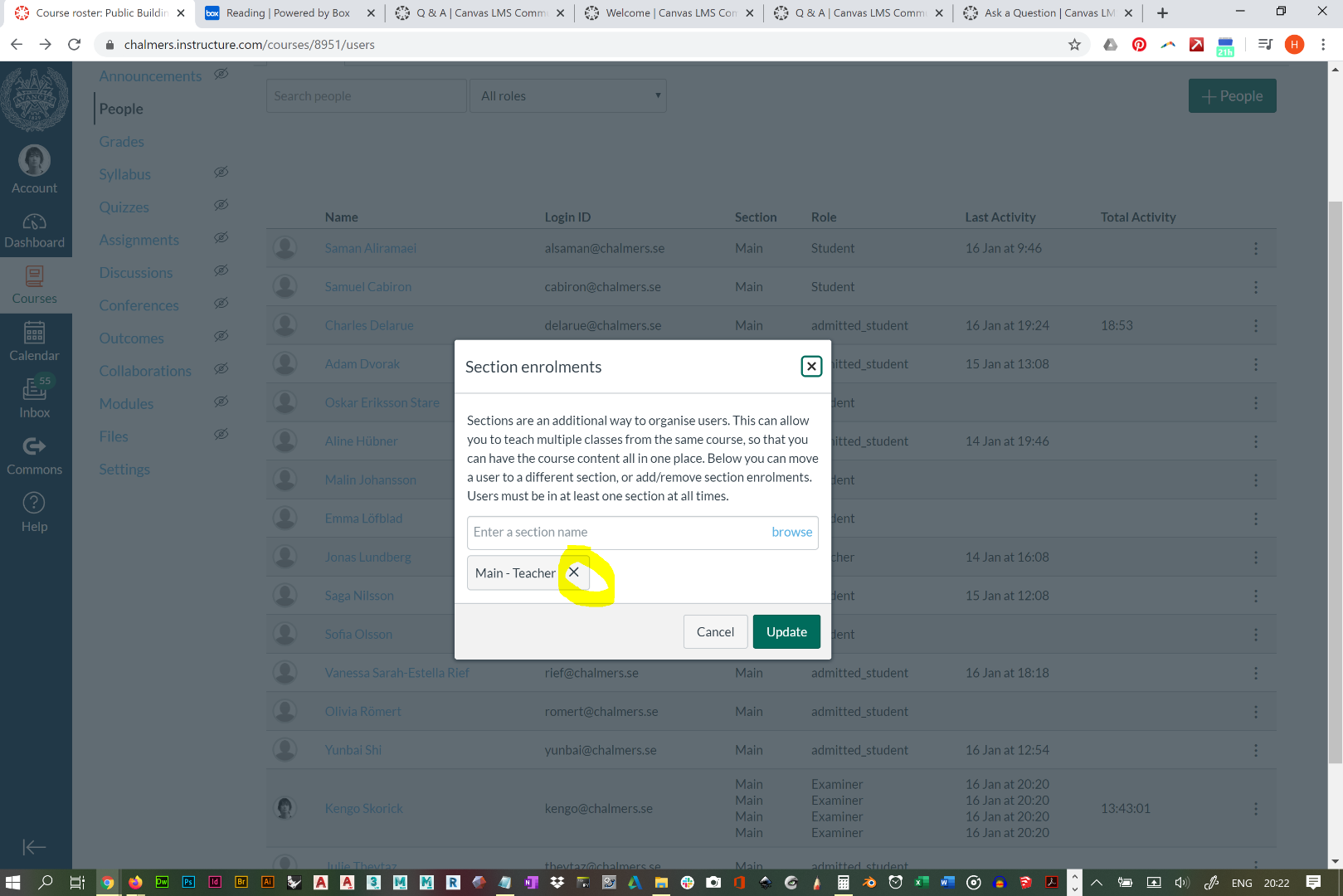
Task: Click the Update button in the dialog
Action: tap(786, 632)
